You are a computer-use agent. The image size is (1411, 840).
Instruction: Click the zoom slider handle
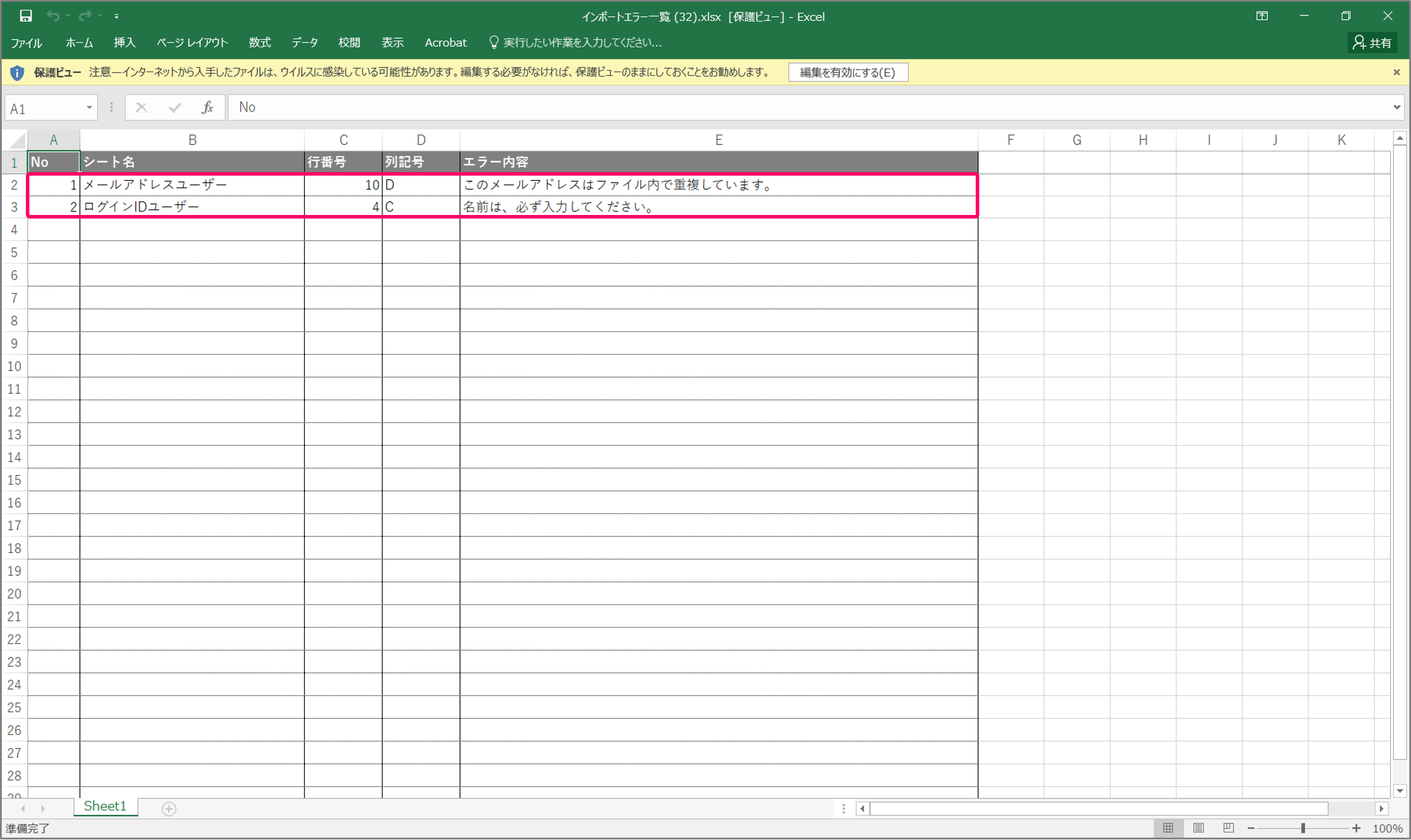[1303, 828]
